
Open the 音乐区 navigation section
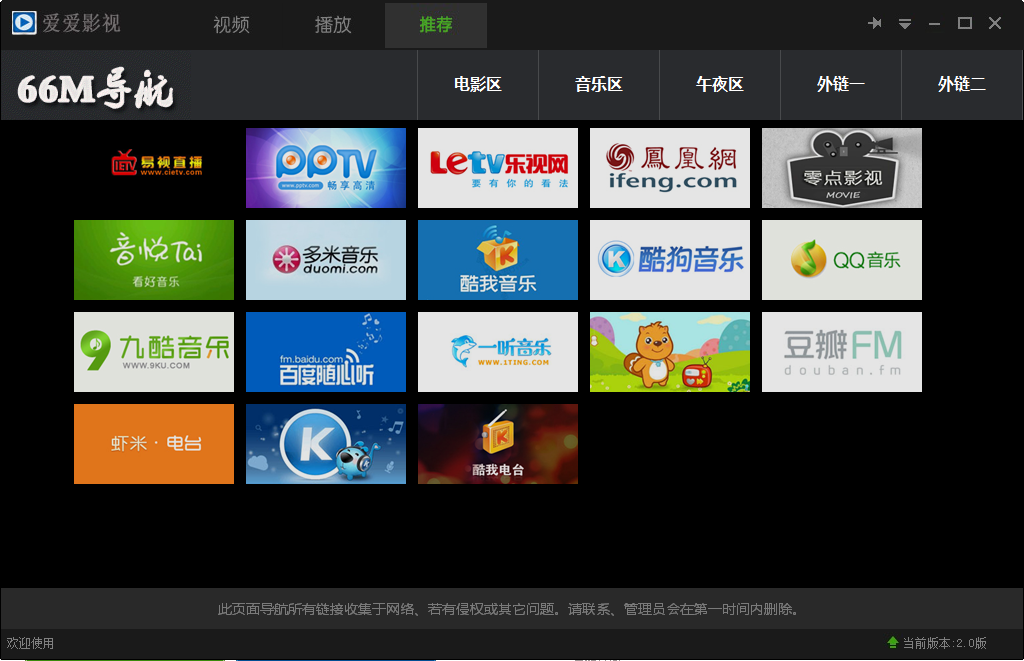pyautogui.click(x=599, y=85)
